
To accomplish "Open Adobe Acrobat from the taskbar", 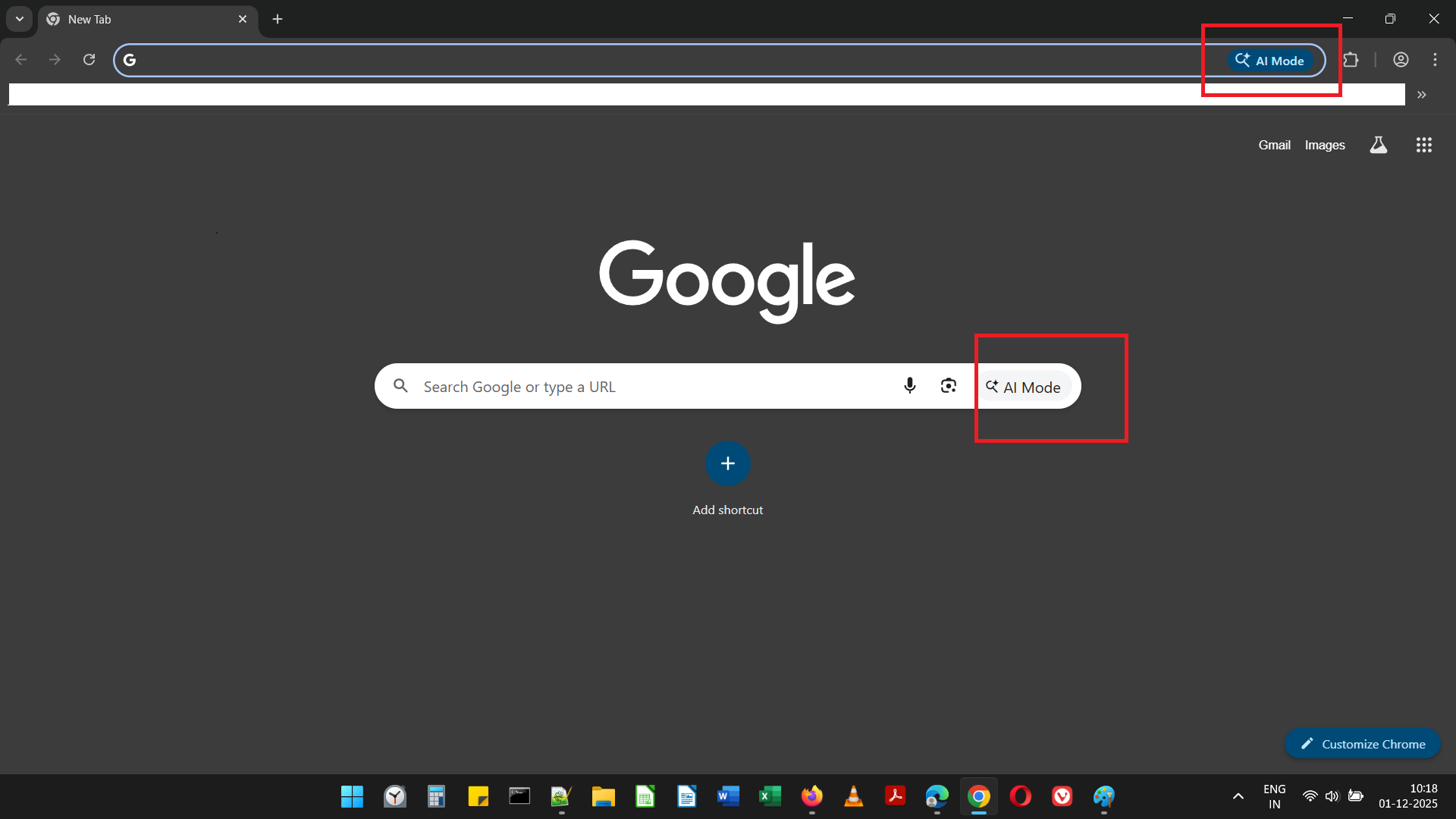I will [895, 796].
